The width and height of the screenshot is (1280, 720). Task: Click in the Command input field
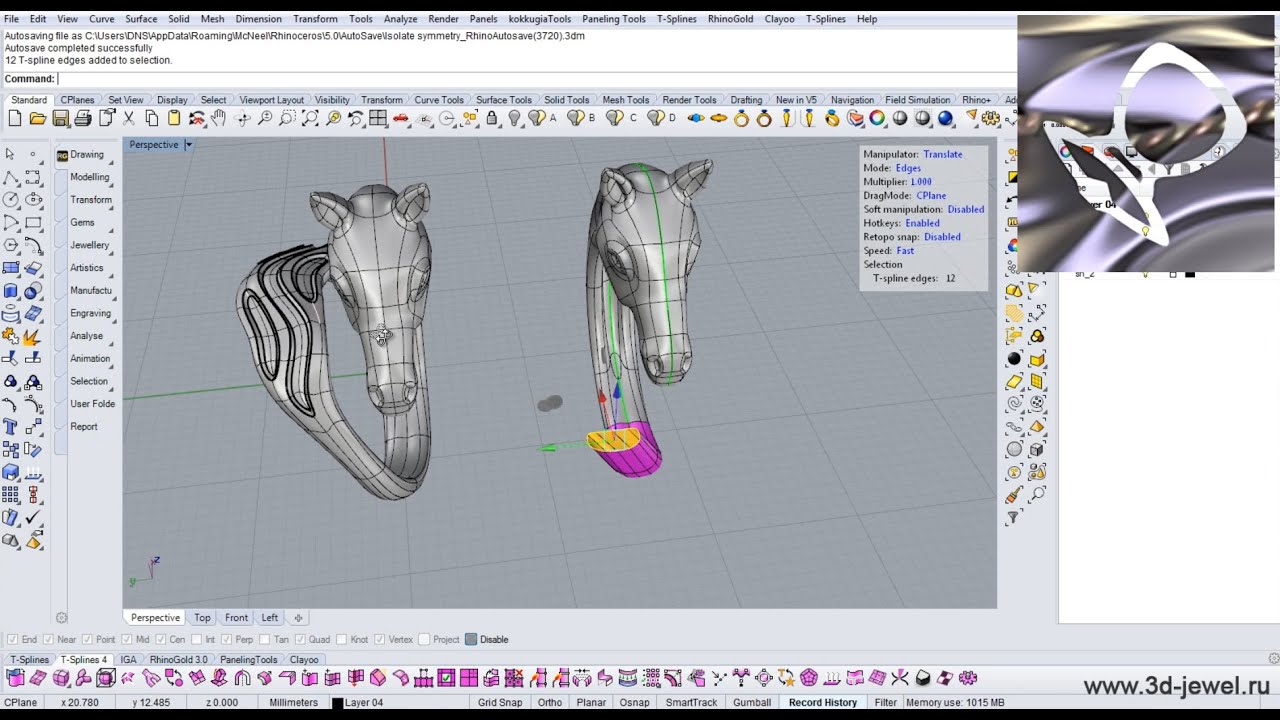(535, 79)
